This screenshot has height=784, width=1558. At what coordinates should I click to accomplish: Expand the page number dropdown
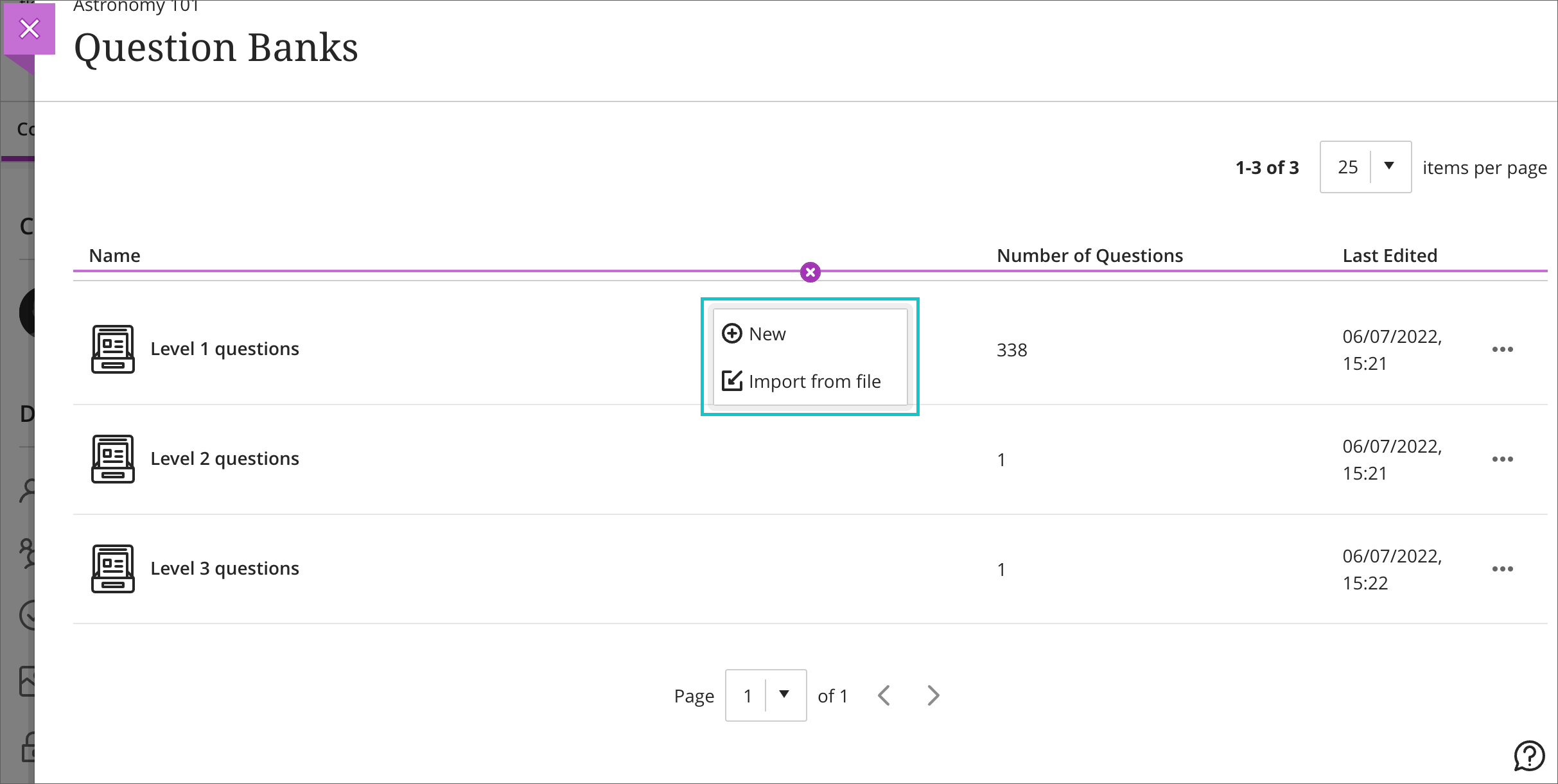click(x=766, y=695)
